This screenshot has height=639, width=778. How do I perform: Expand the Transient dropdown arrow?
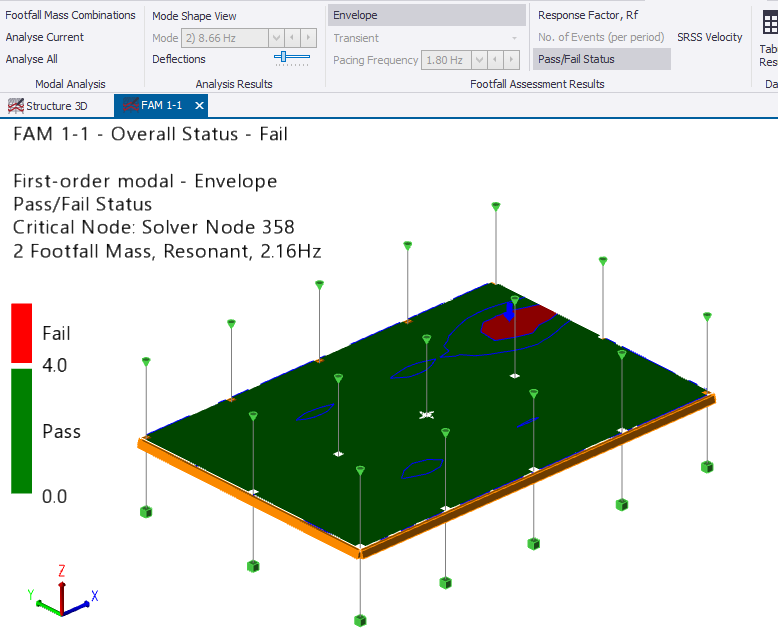point(514,38)
